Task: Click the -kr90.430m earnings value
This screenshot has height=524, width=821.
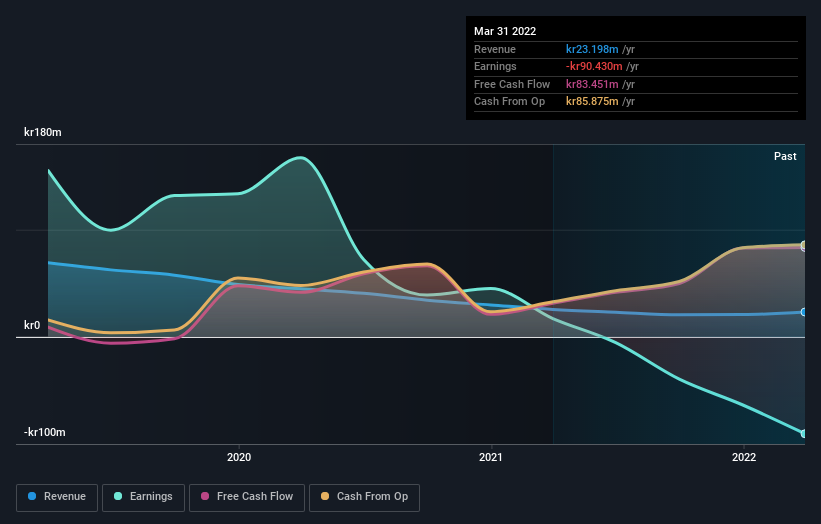Action: tap(594, 66)
